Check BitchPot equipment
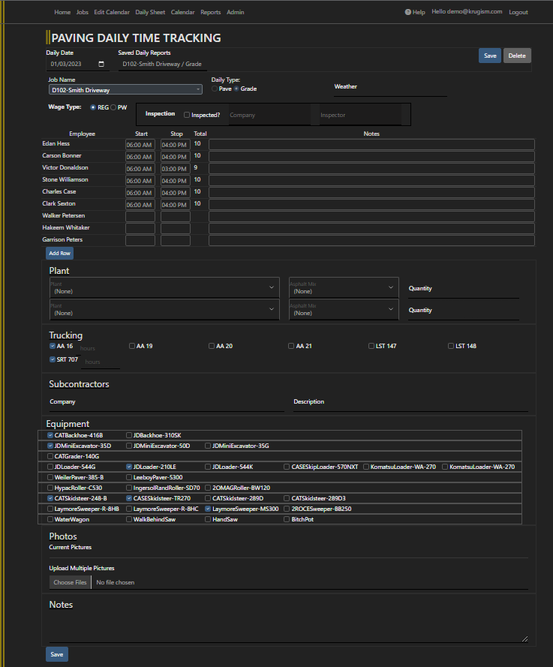Viewport: 553px width, 667px height. (287, 519)
